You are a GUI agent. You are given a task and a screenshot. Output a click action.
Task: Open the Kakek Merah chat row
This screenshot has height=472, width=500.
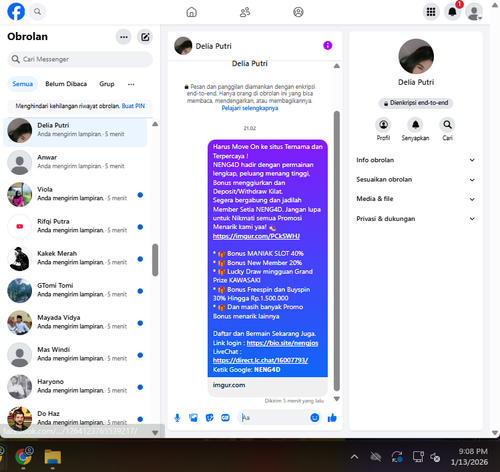75,258
